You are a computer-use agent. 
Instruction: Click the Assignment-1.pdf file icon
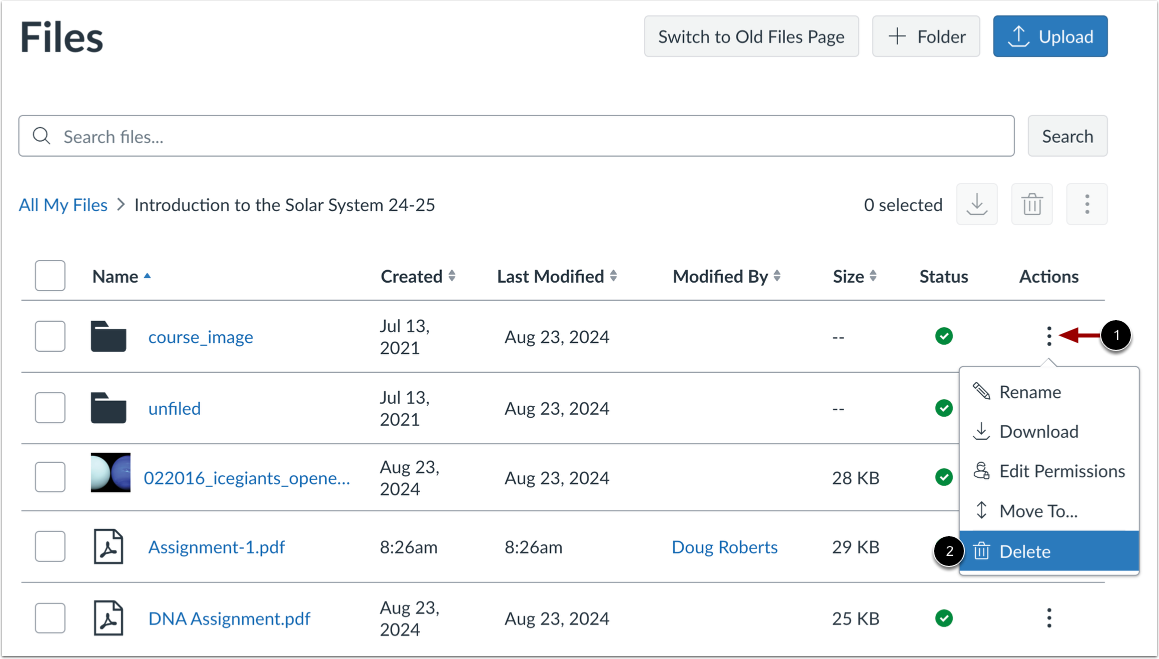point(108,547)
